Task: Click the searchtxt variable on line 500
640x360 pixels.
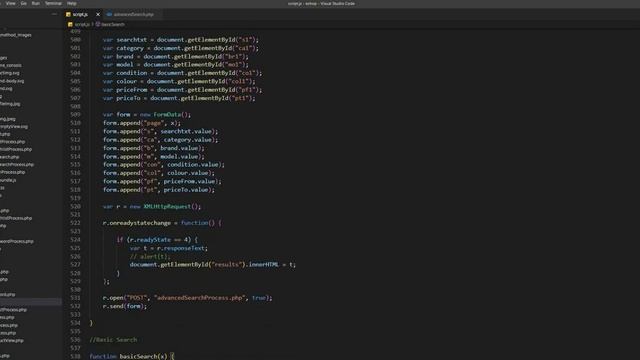Action: [x=131, y=40]
